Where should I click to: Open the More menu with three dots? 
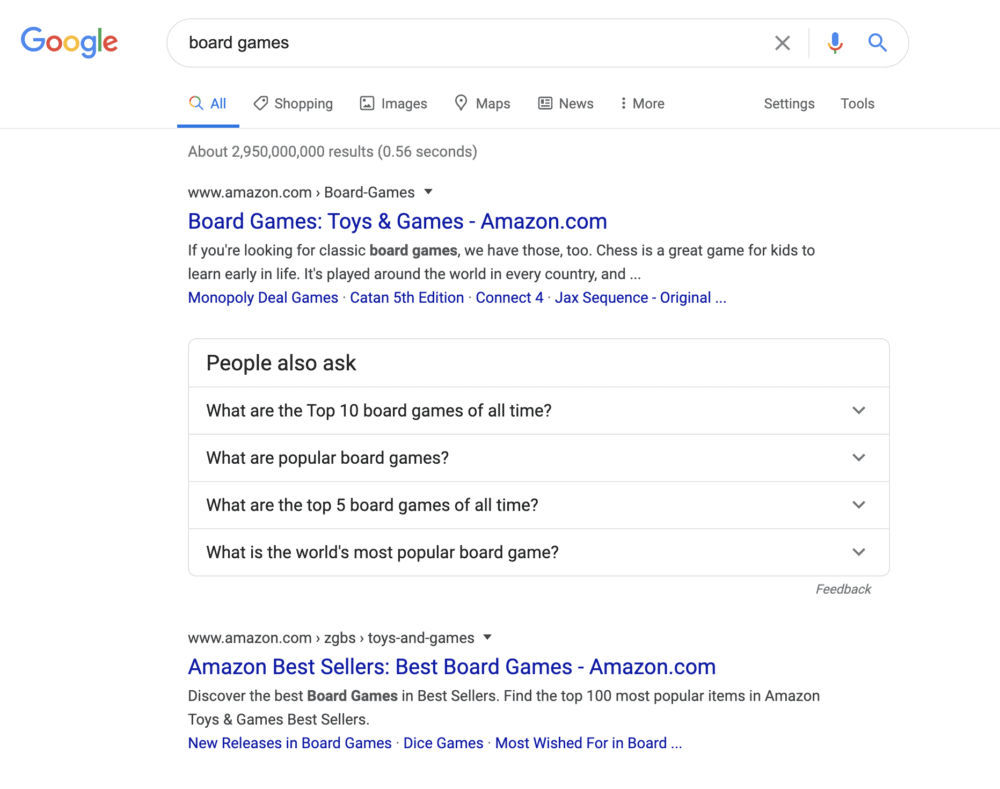pyautogui.click(x=642, y=103)
